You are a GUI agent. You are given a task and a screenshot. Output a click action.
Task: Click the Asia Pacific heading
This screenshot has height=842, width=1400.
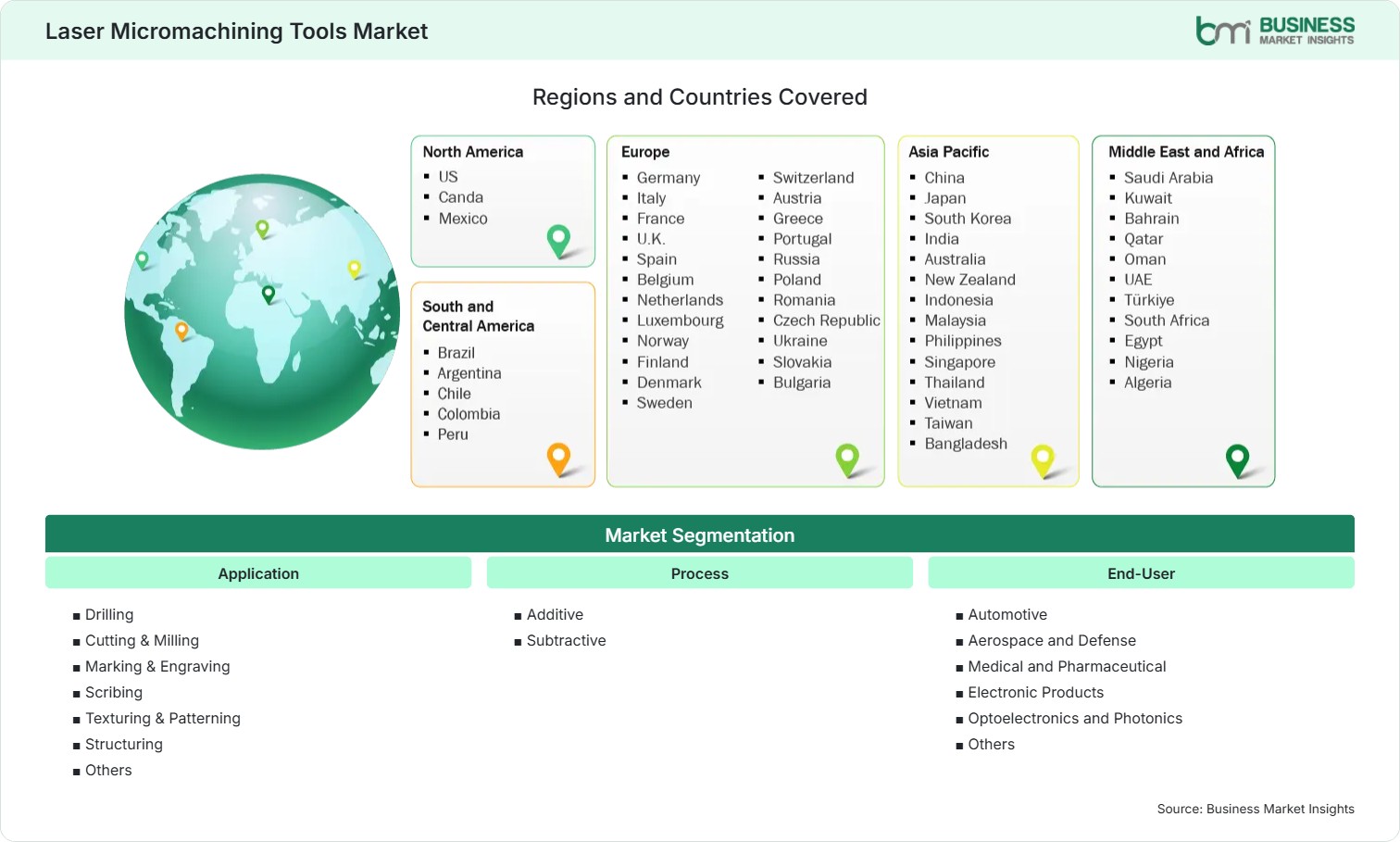(948, 152)
